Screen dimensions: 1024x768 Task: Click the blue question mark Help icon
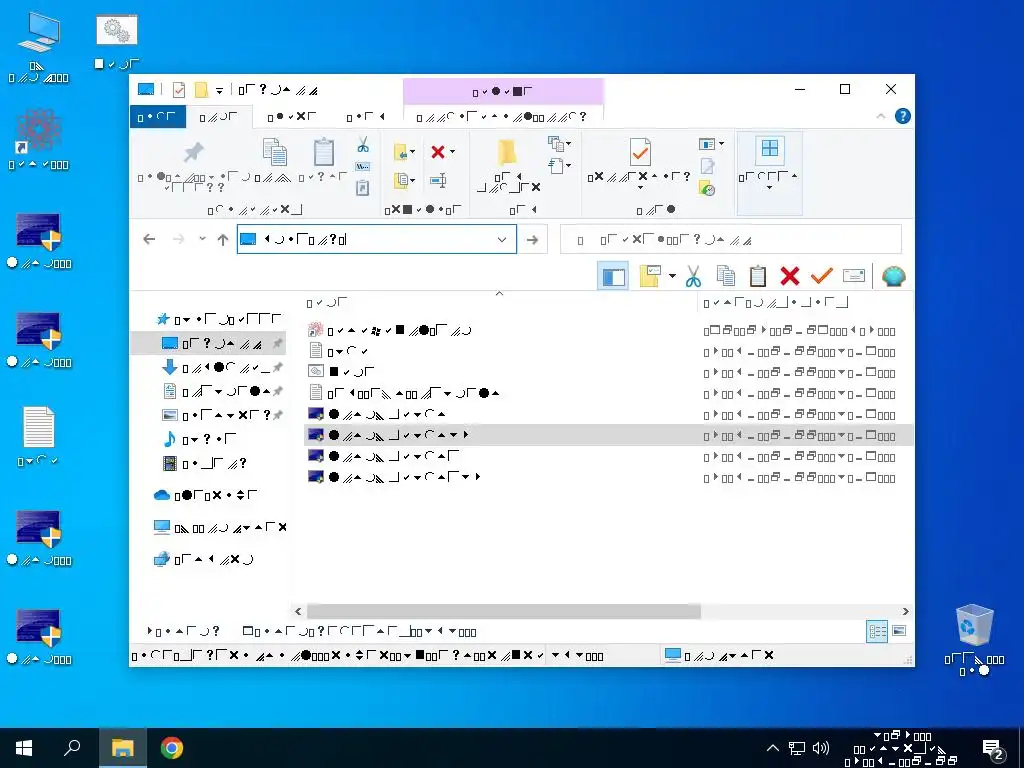902,116
